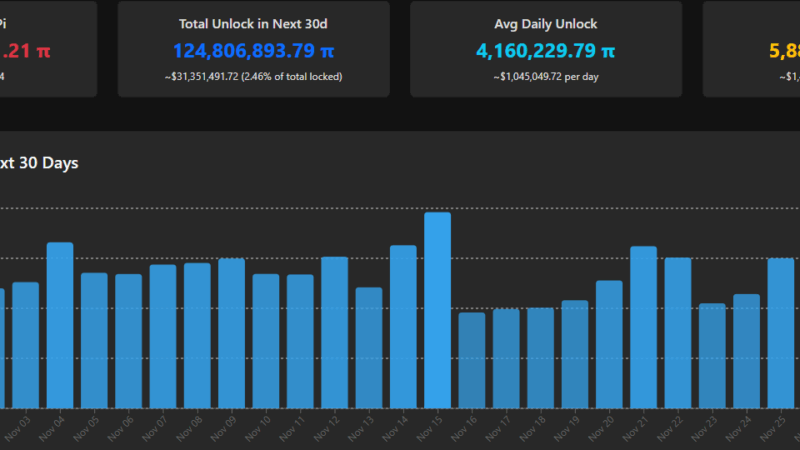Click the Avg Daily Unlock card
The height and width of the screenshot is (450, 800).
[x=546, y=49]
